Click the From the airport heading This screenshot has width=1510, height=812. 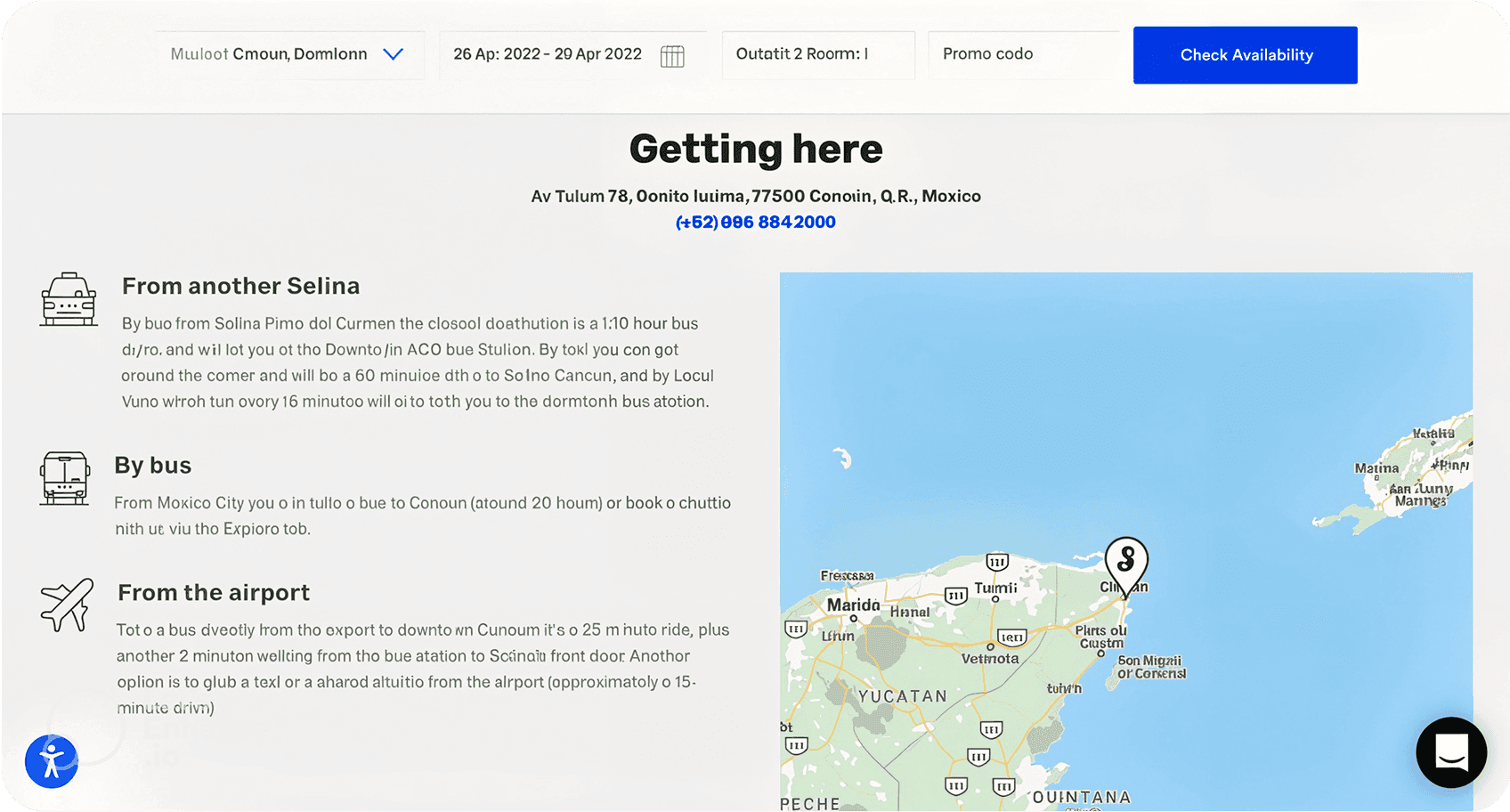coord(214,593)
